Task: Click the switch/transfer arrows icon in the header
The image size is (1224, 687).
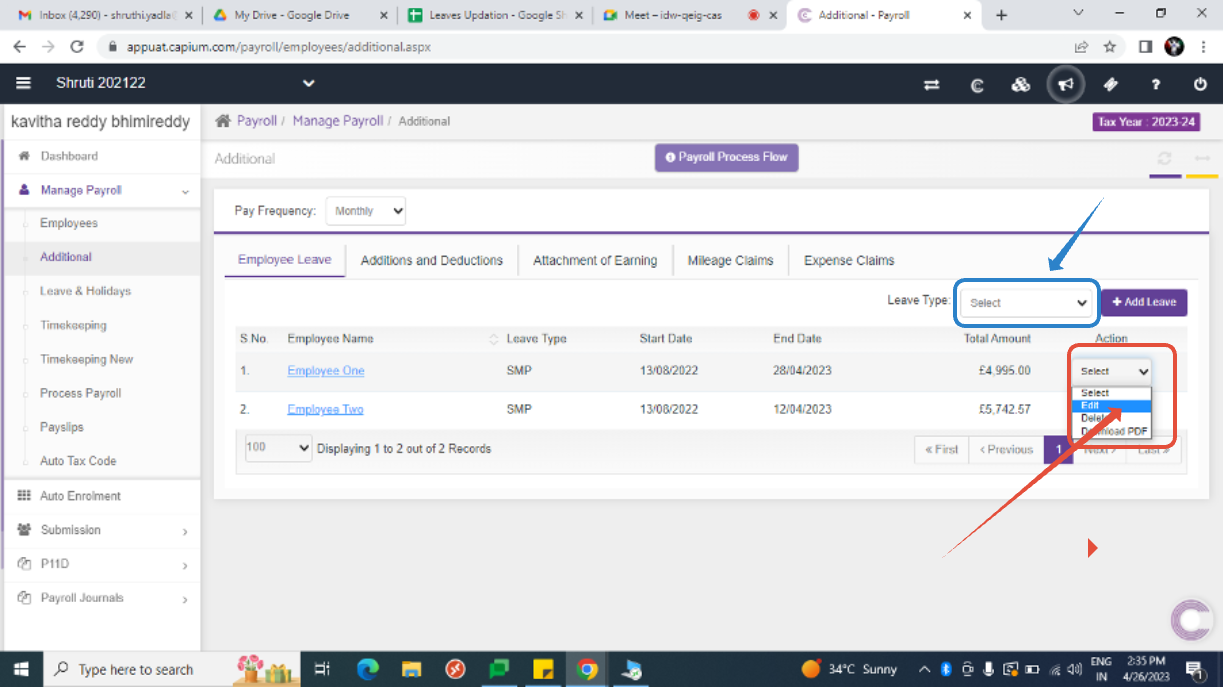Action: point(932,85)
